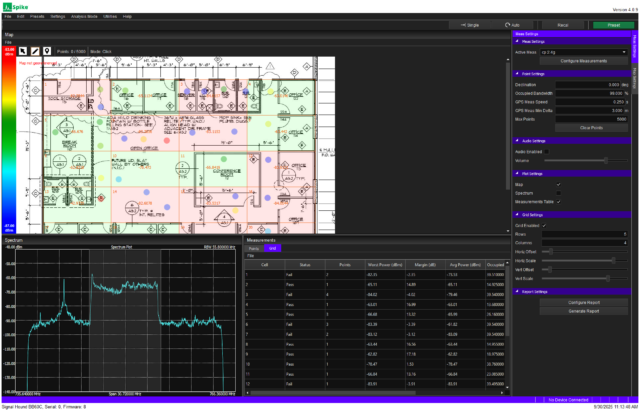640x410 pixels.
Task: Click the Recal button
Action: pyautogui.click(x=563, y=25)
